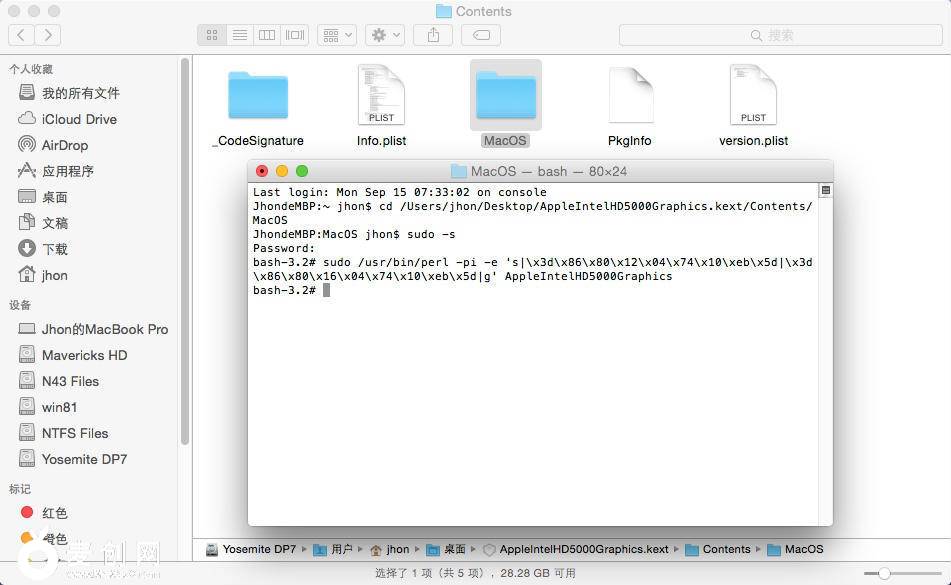The width and height of the screenshot is (951, 585).
Task: Click the edit tags toolbar button
Action: [x=481, y=35]
